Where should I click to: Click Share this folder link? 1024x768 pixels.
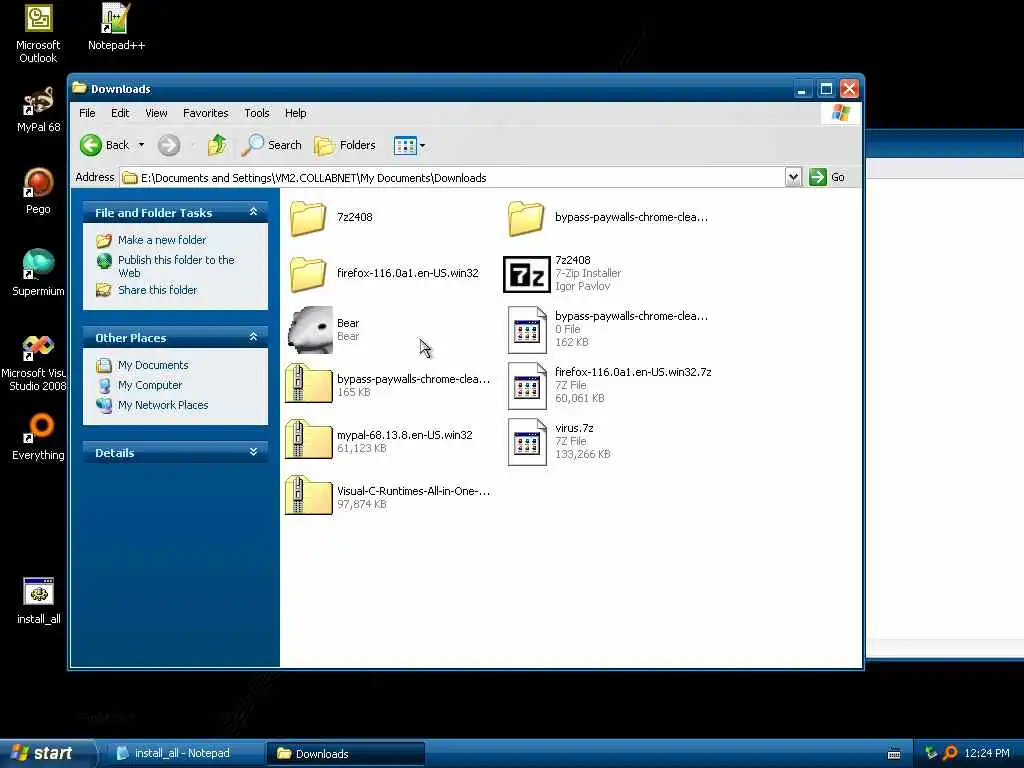(x=157, y=290)
